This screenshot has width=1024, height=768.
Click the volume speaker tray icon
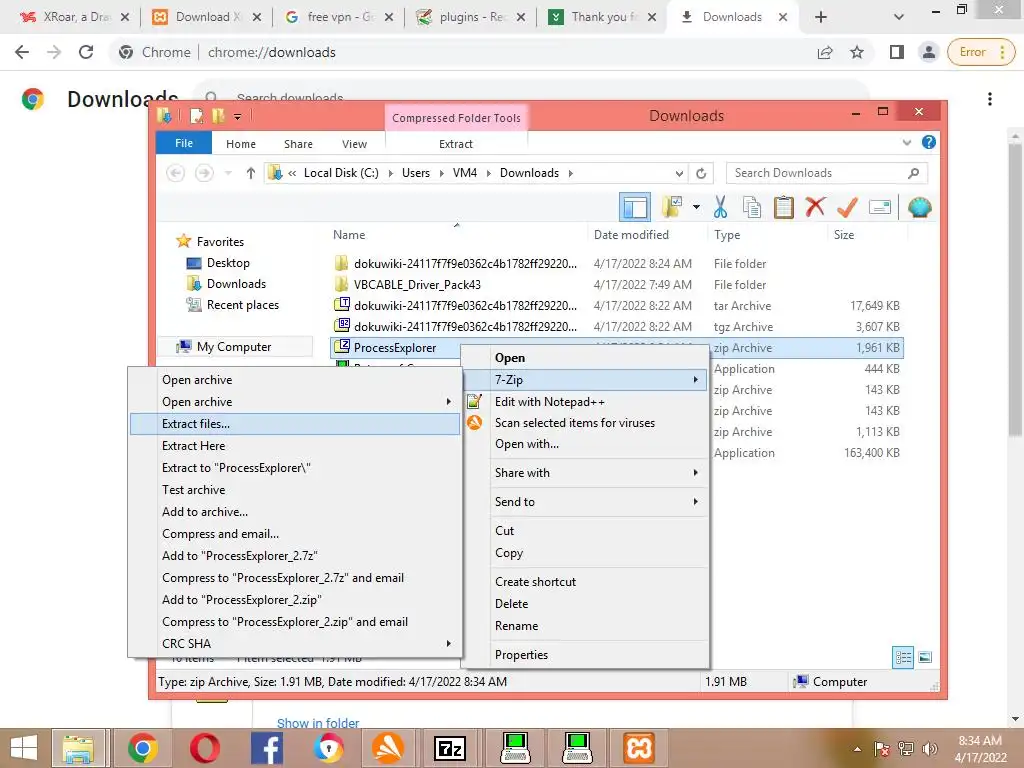[929, 748]
